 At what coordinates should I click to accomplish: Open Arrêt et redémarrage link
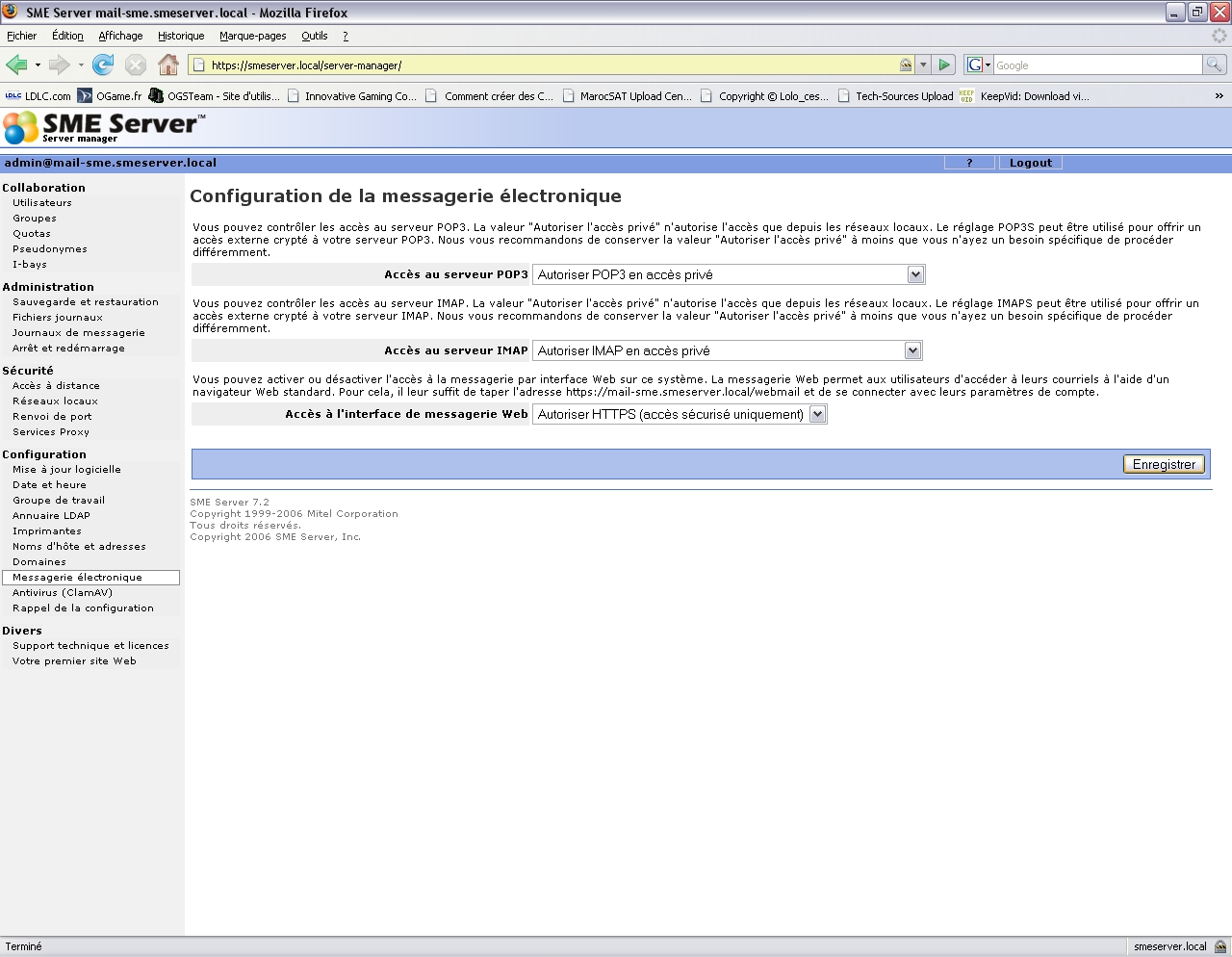(68, 349)
